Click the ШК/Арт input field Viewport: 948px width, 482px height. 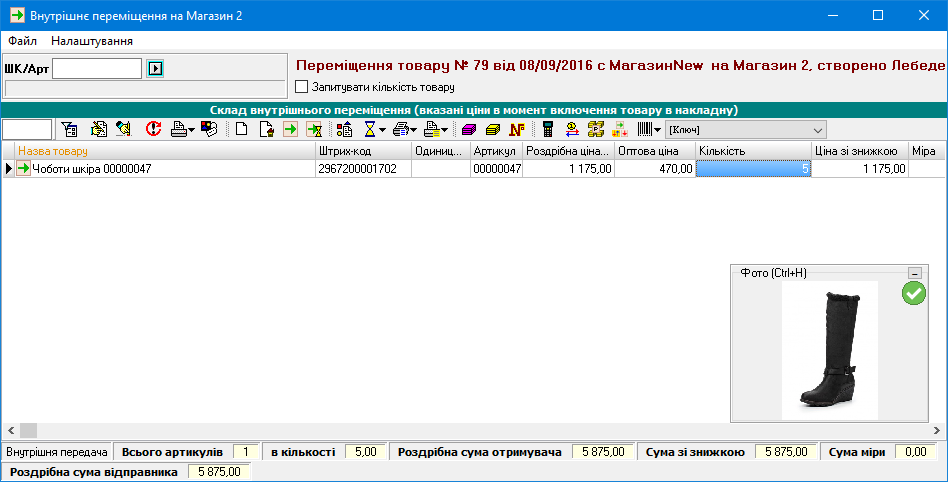pos(97,68)
